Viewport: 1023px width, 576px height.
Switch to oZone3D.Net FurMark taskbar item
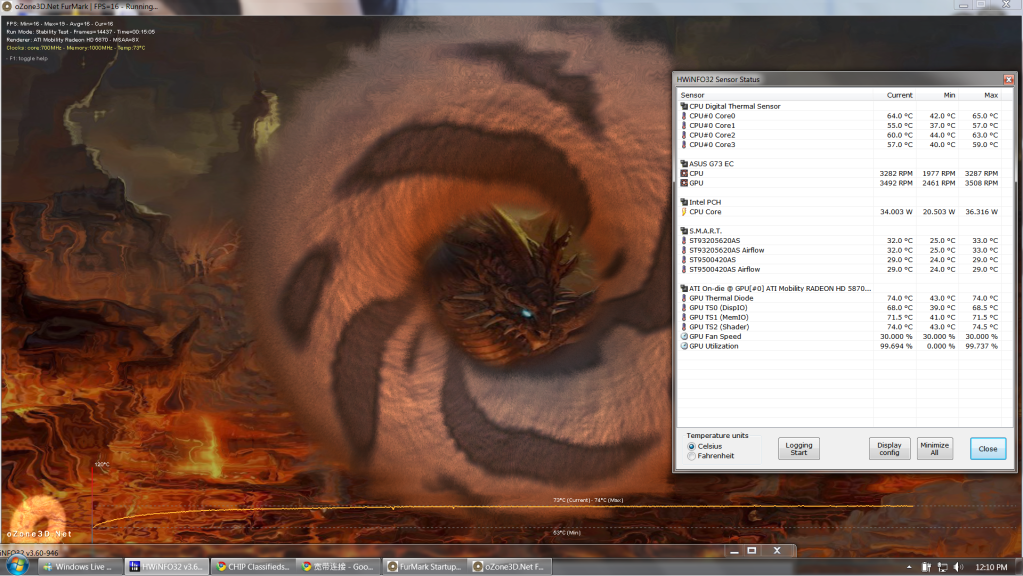[510, 567]
